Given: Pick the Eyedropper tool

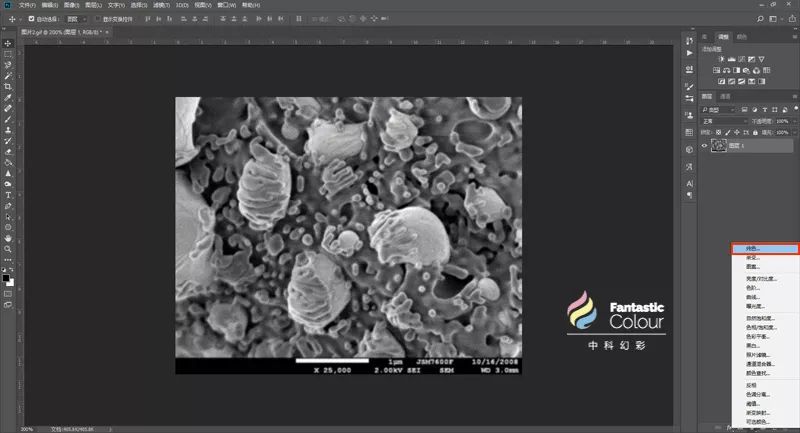Looking at the screenshot, I should 8,97.
